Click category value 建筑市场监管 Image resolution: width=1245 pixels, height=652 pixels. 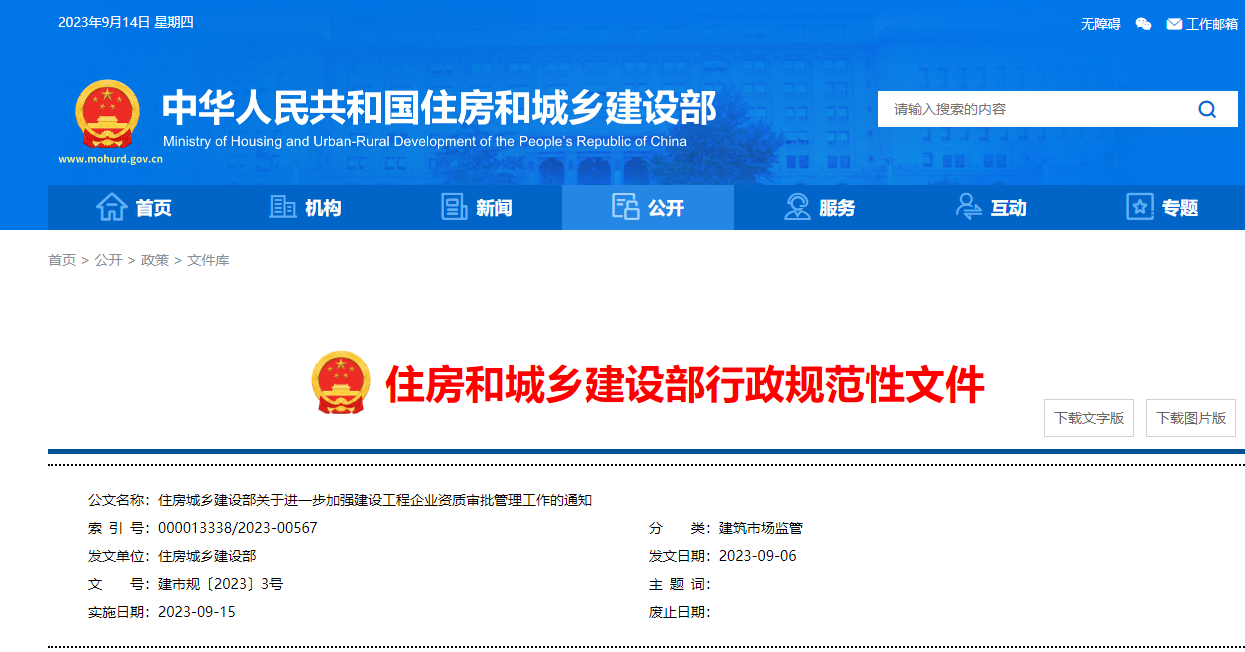761,528
